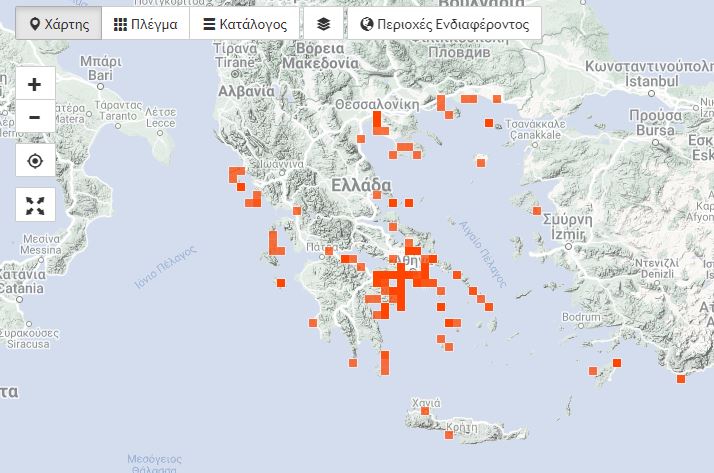Open the map layers selector
This screenshot has height=473, width=714.
coord(322,24)
